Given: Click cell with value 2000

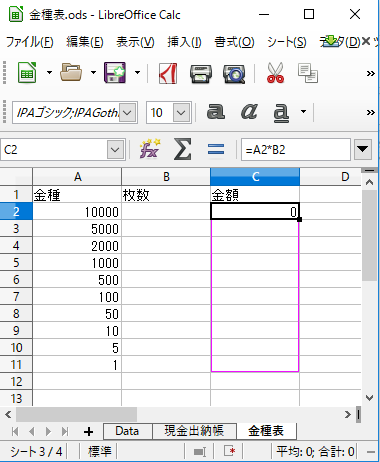Looking at the screenshot, I should pyautogui.click(x=77, y=246).
